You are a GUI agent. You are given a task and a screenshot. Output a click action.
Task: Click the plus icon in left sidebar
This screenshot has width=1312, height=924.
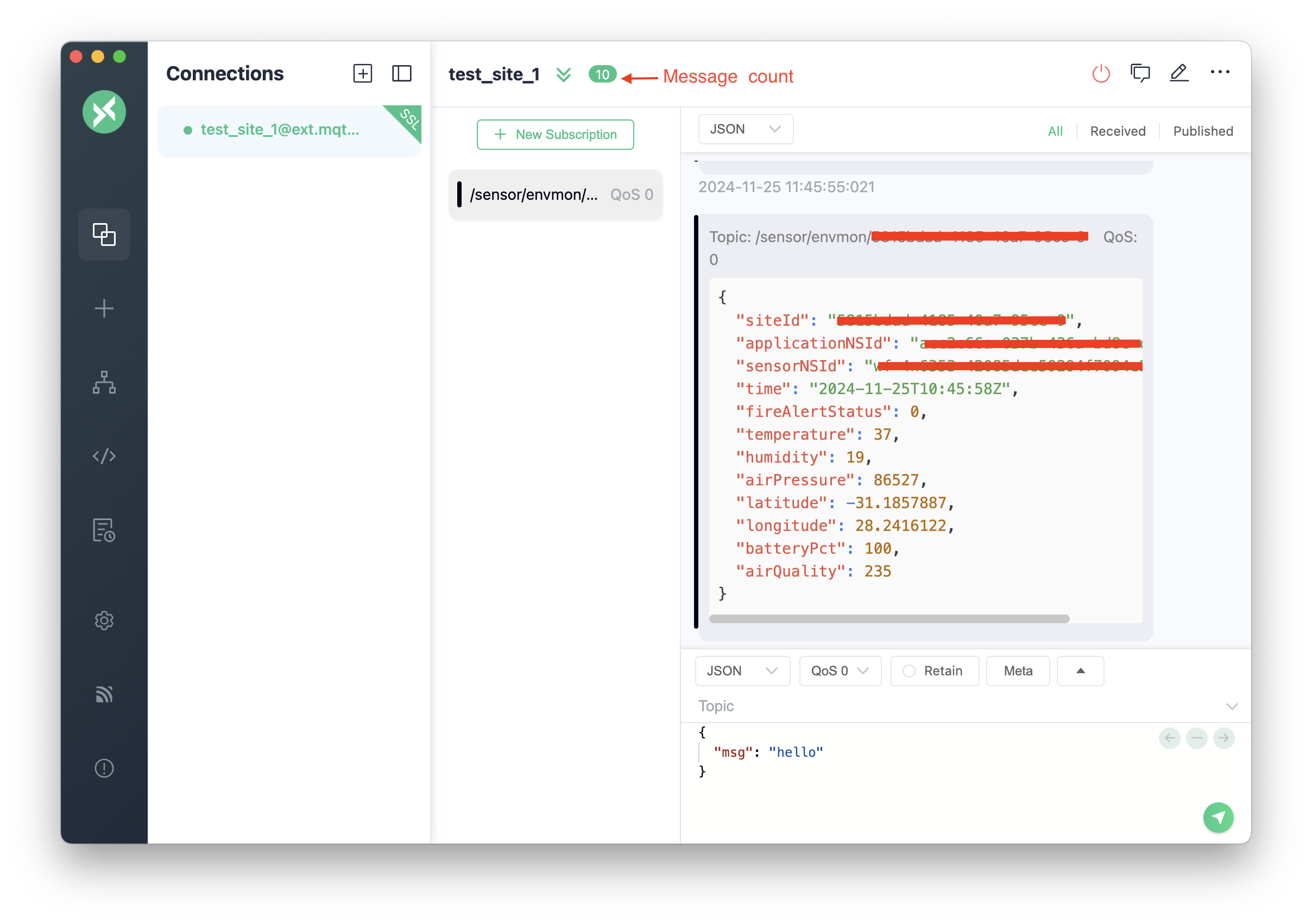click(104, 308)
